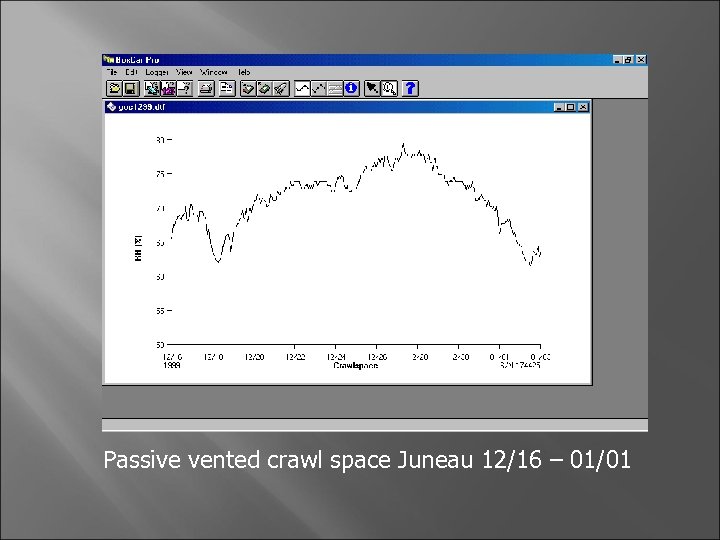Click the Print icon

pos(206,88)
